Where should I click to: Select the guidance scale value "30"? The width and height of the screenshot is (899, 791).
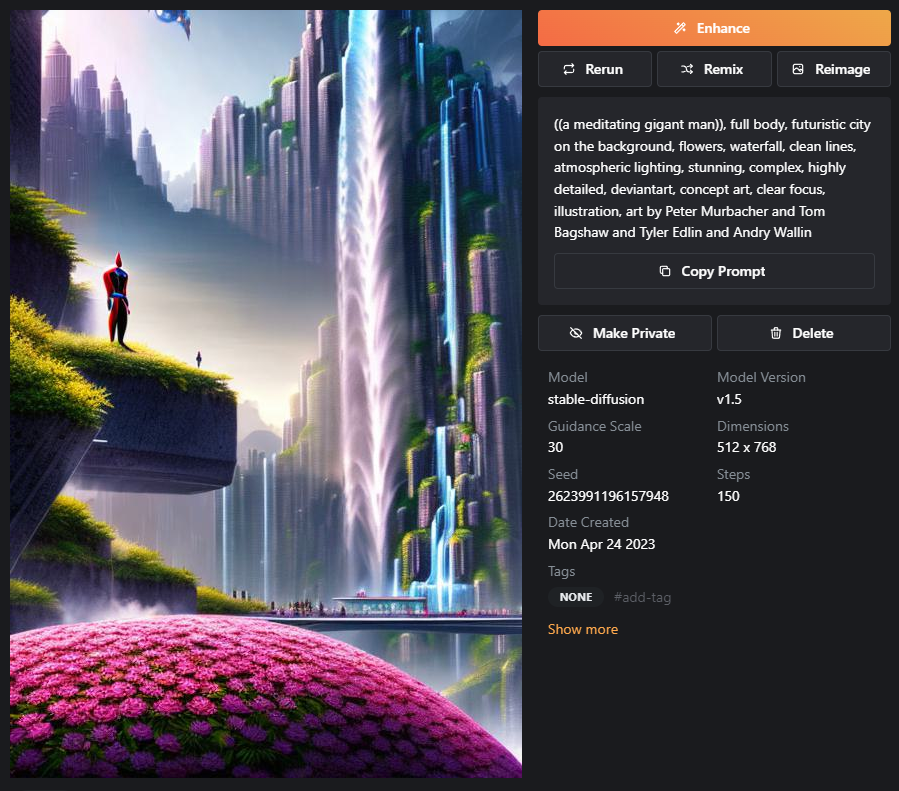[555, 447]
